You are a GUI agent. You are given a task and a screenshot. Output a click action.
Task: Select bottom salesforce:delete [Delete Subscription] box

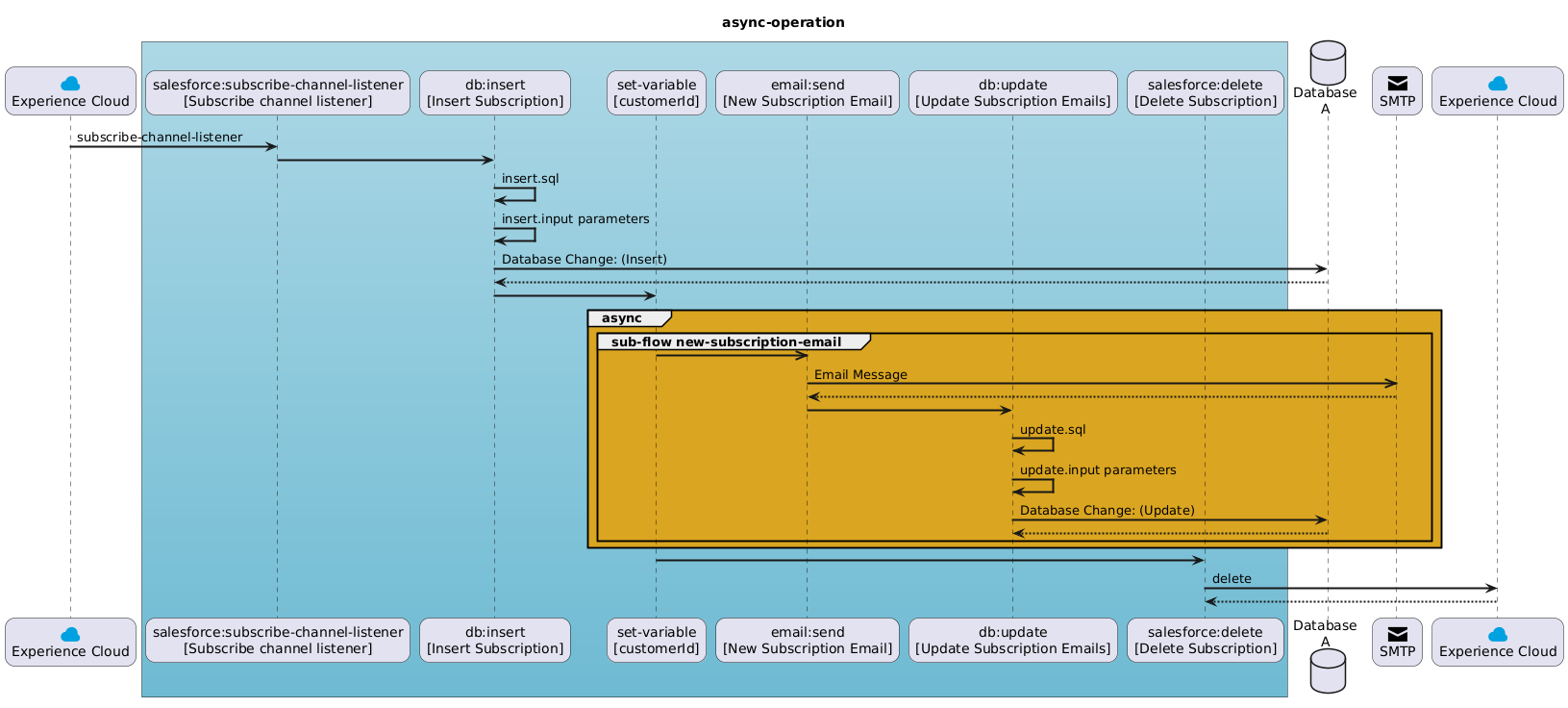click(x=1206, y=641)
